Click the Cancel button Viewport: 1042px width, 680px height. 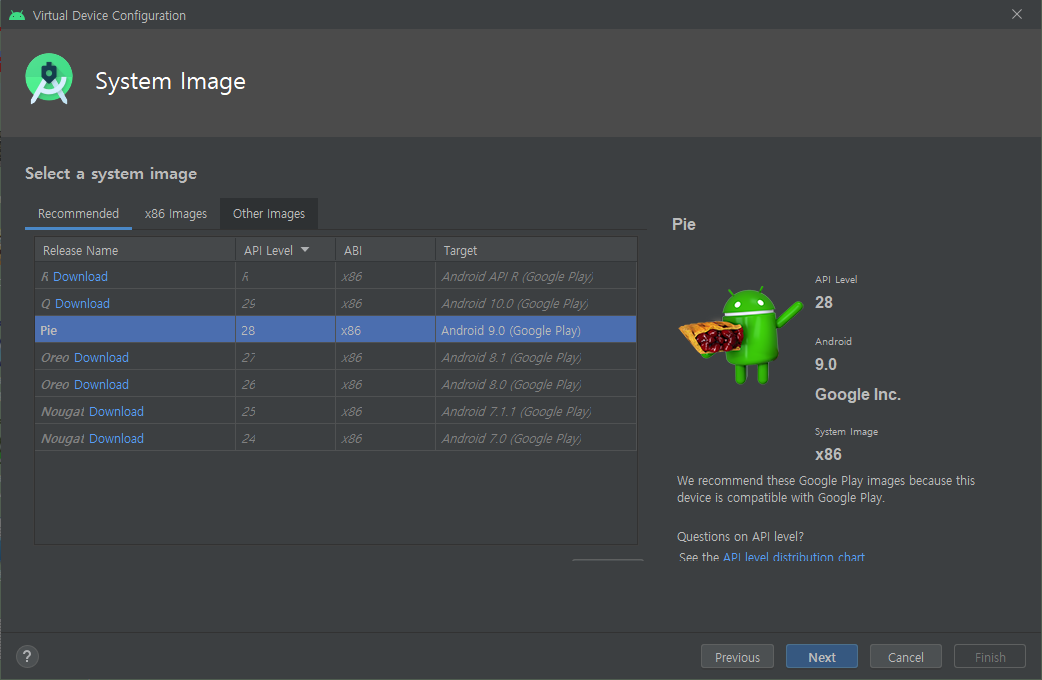tap(906, 657)
